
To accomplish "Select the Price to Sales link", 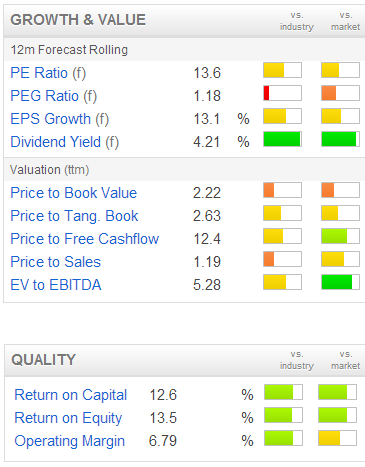I will [55, 262].
